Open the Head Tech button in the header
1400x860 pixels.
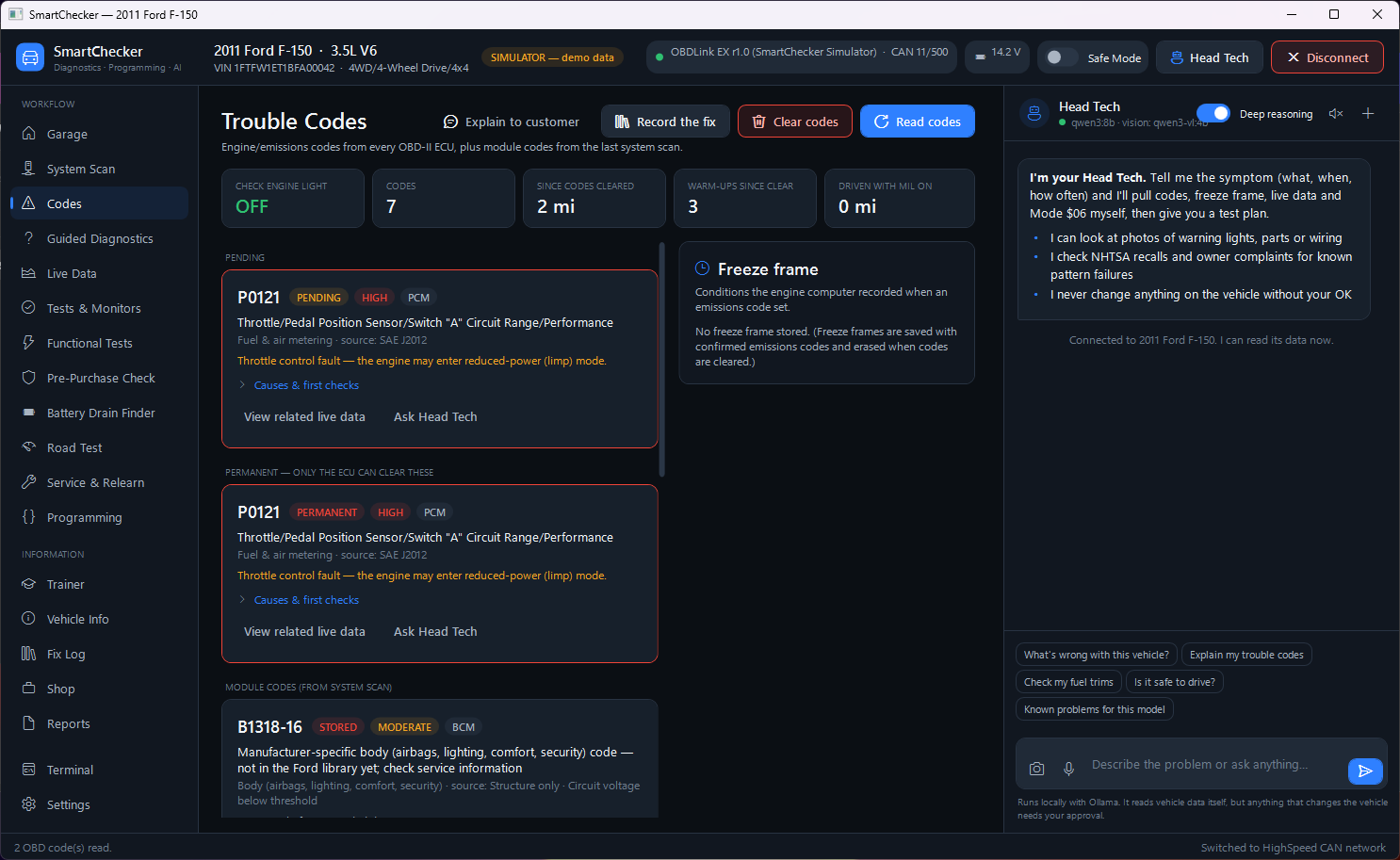click(1210, 57)
